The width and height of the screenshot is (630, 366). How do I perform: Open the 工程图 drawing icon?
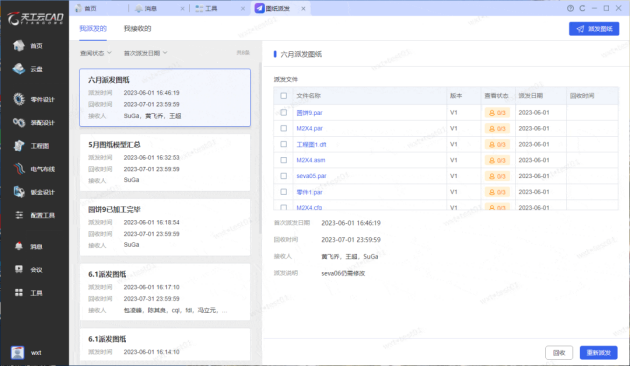pyautogui.click(x=18, y=145)
